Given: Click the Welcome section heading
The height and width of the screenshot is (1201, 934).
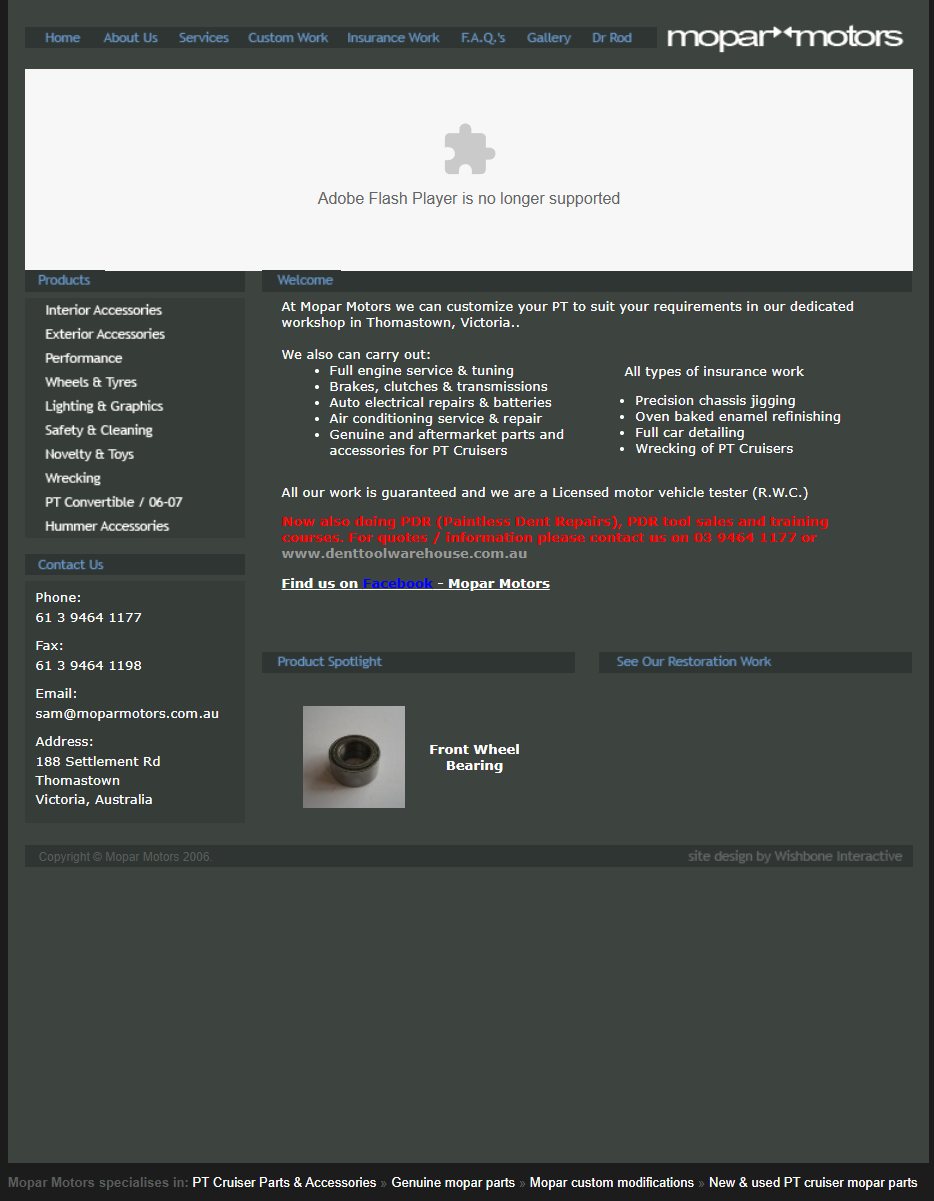Looking at the screenshot, I should coord(305,280).
